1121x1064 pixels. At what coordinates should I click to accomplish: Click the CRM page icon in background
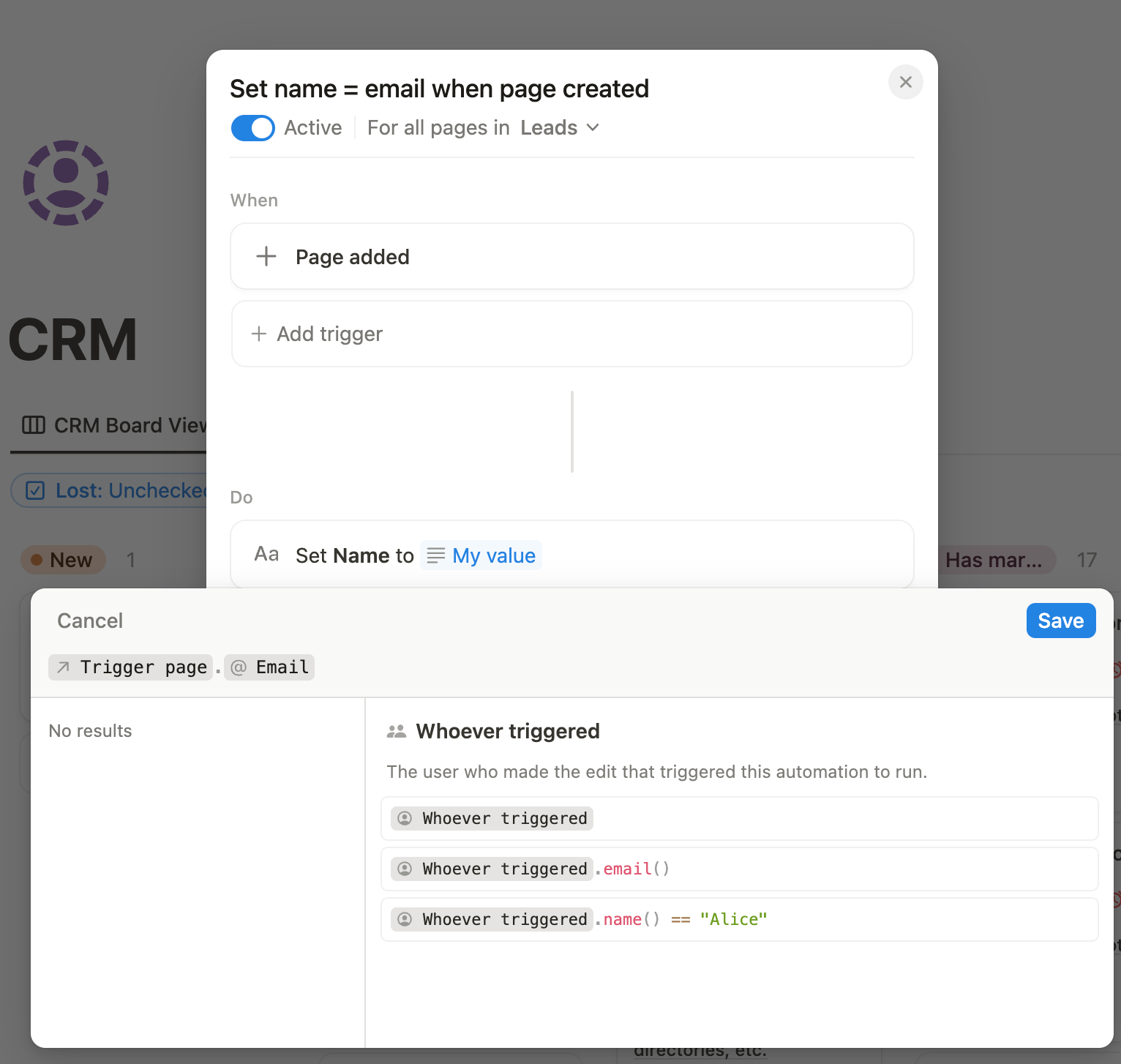coord(66,183)
